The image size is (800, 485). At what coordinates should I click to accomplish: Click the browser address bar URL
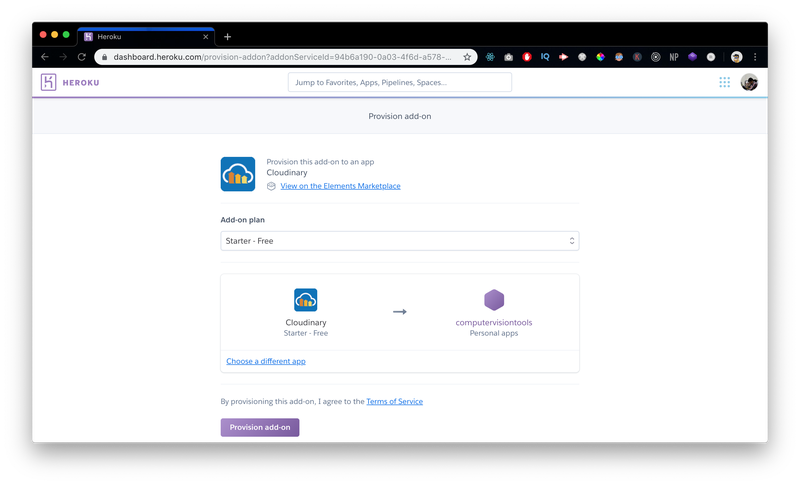pyautogui.click(x=282, y=57)
